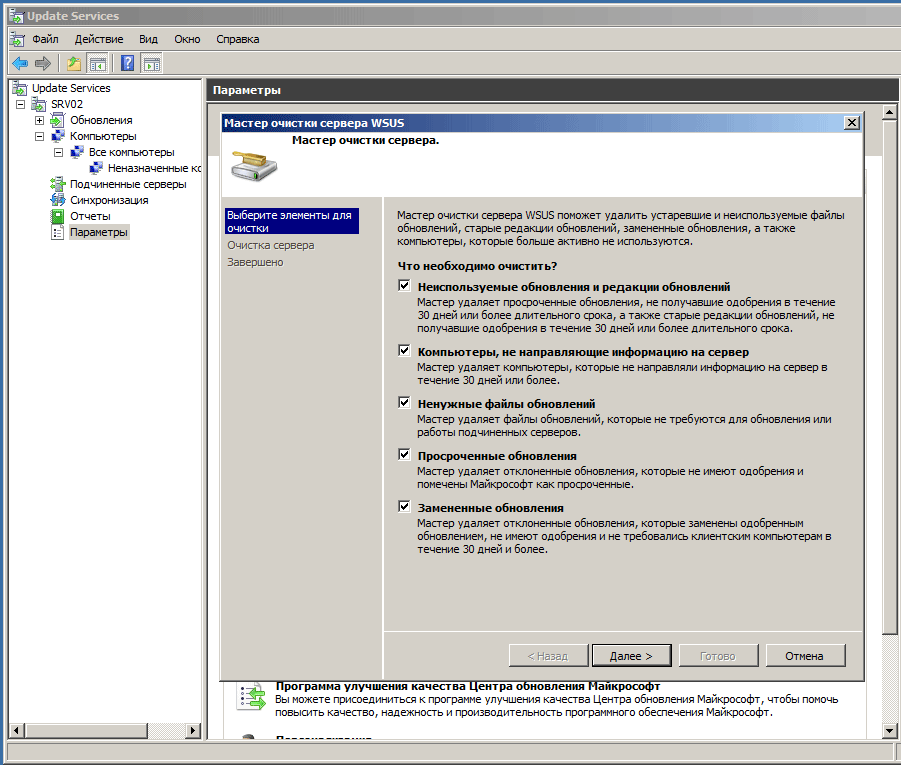This screenshot has width=901, height=765.
Task: Collapse the SRV02 server node
Action: 21,104
